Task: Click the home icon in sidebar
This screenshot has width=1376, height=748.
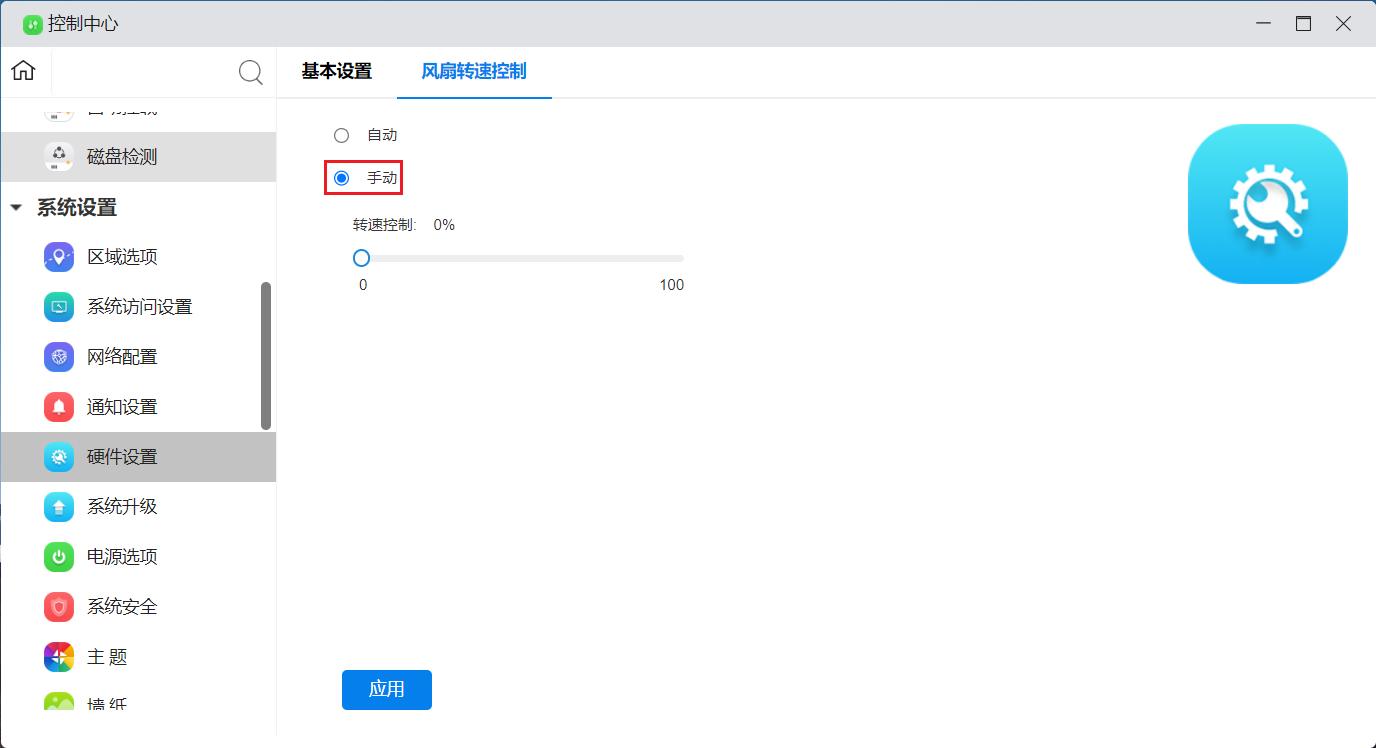Action: tap(23, 71)
